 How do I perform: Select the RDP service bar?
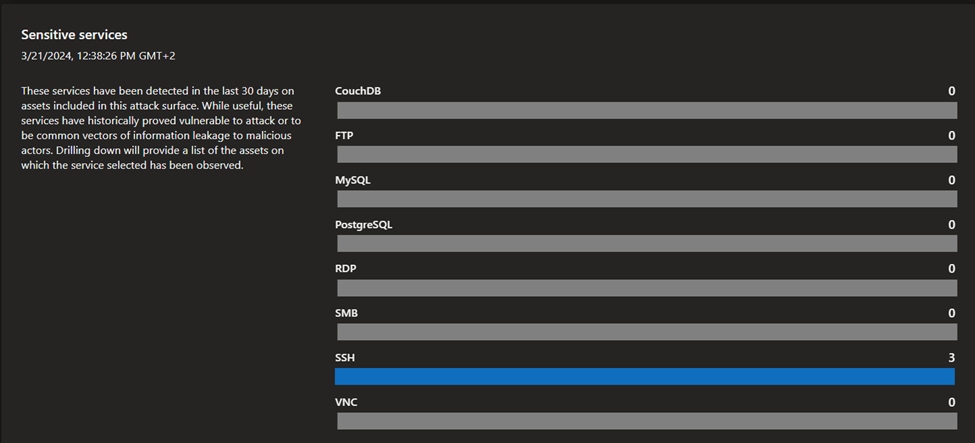click(647, 288)
